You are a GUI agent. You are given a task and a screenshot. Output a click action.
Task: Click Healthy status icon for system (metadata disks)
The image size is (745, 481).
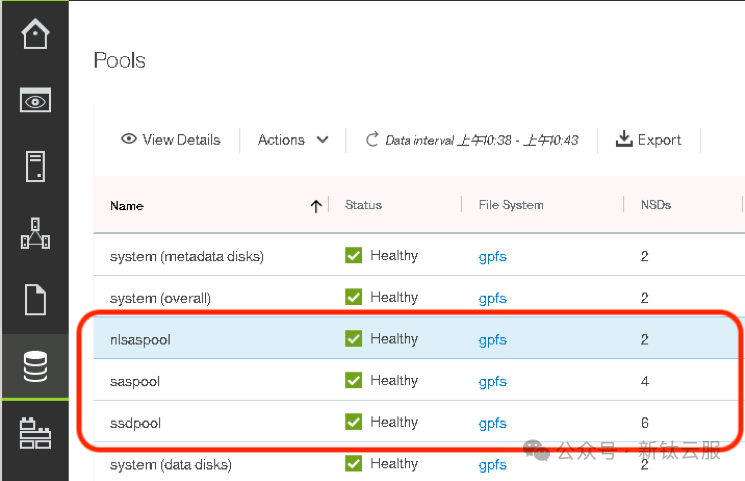point(353,255)
